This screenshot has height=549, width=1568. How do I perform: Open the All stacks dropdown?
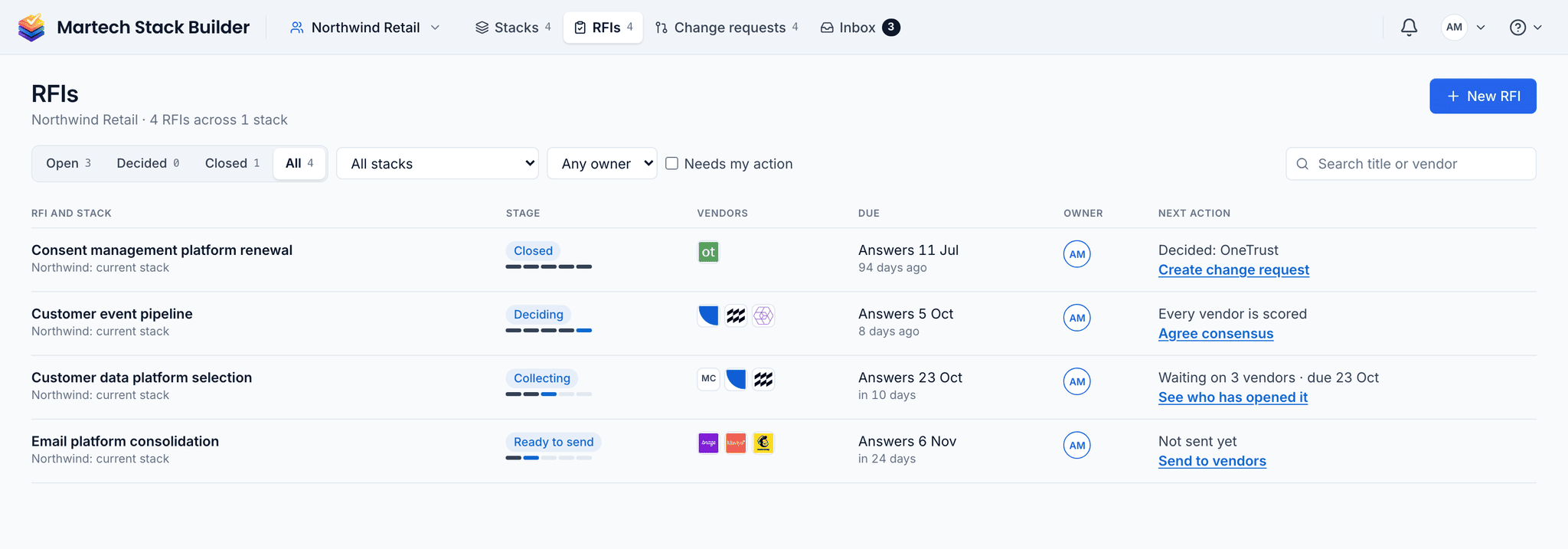point(437,163)
